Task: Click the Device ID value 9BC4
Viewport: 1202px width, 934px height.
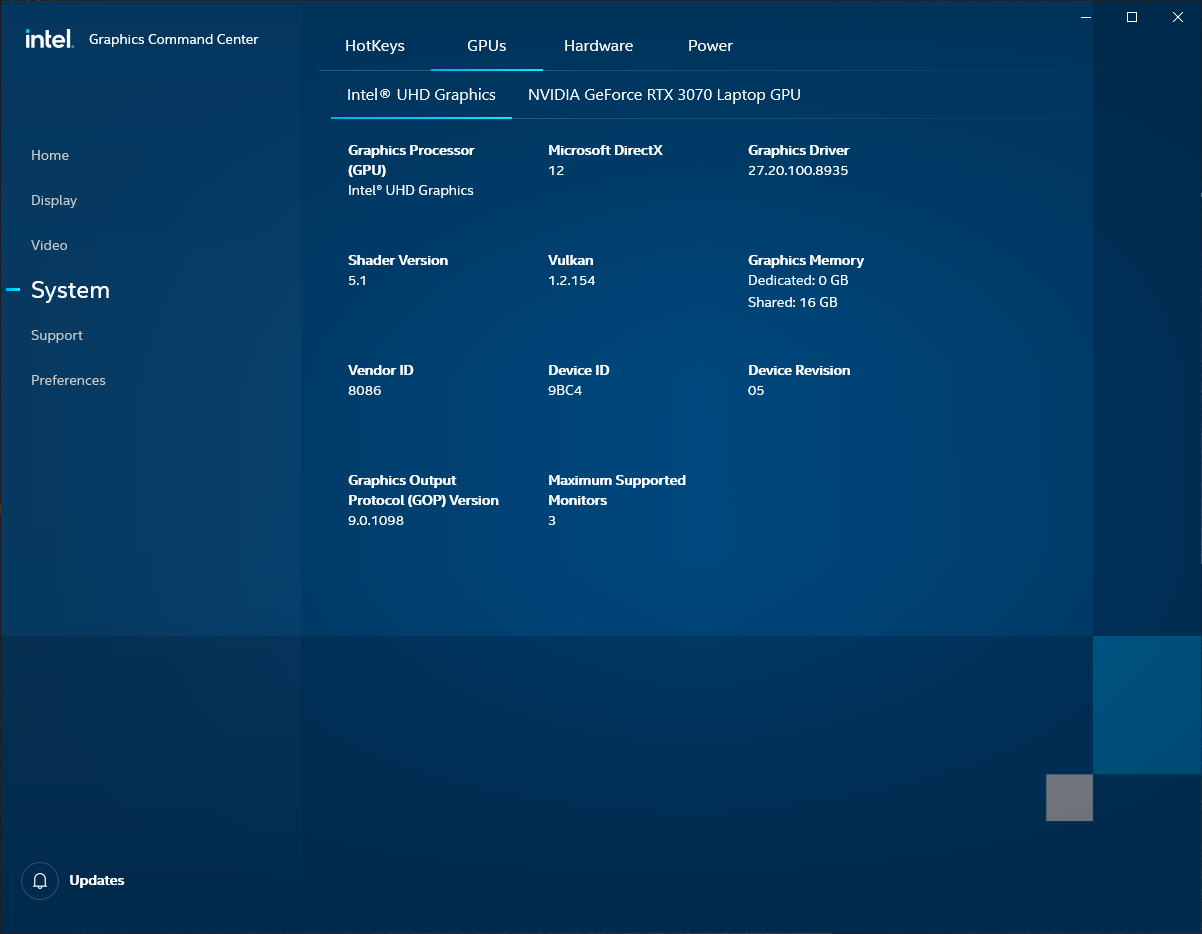Action: coord(565,391)
